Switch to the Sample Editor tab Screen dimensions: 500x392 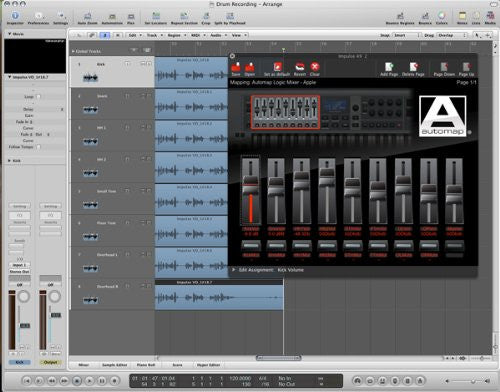pos(114,365)
